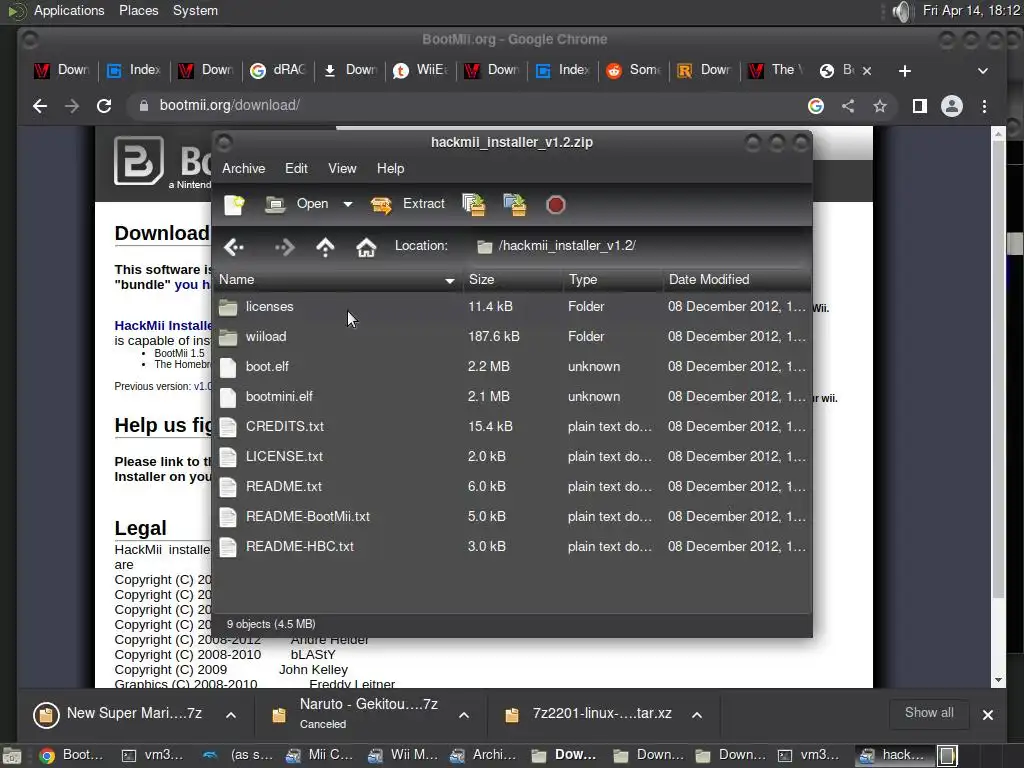
Task: Close the Chrome downloads bar
Action: point(988,715)
